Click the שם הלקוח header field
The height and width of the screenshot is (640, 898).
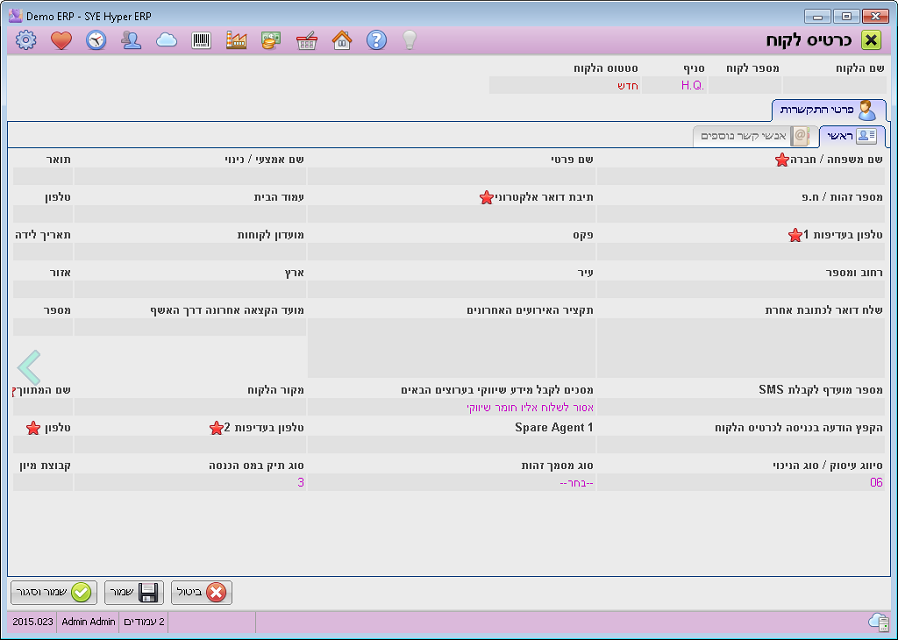[834, 85]
